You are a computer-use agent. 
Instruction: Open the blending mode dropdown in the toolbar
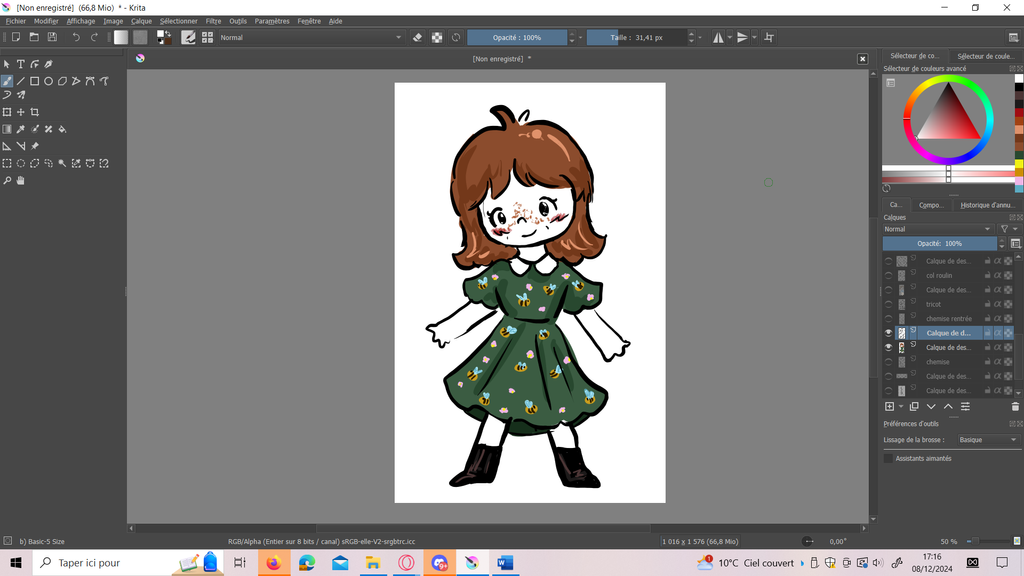click(x=310, y=37)
